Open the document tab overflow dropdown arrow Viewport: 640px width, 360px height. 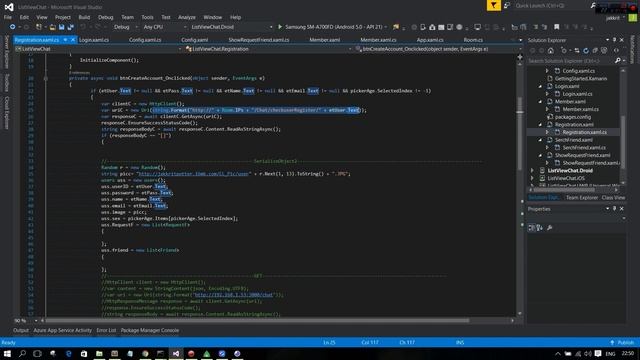tap(520, 40)
